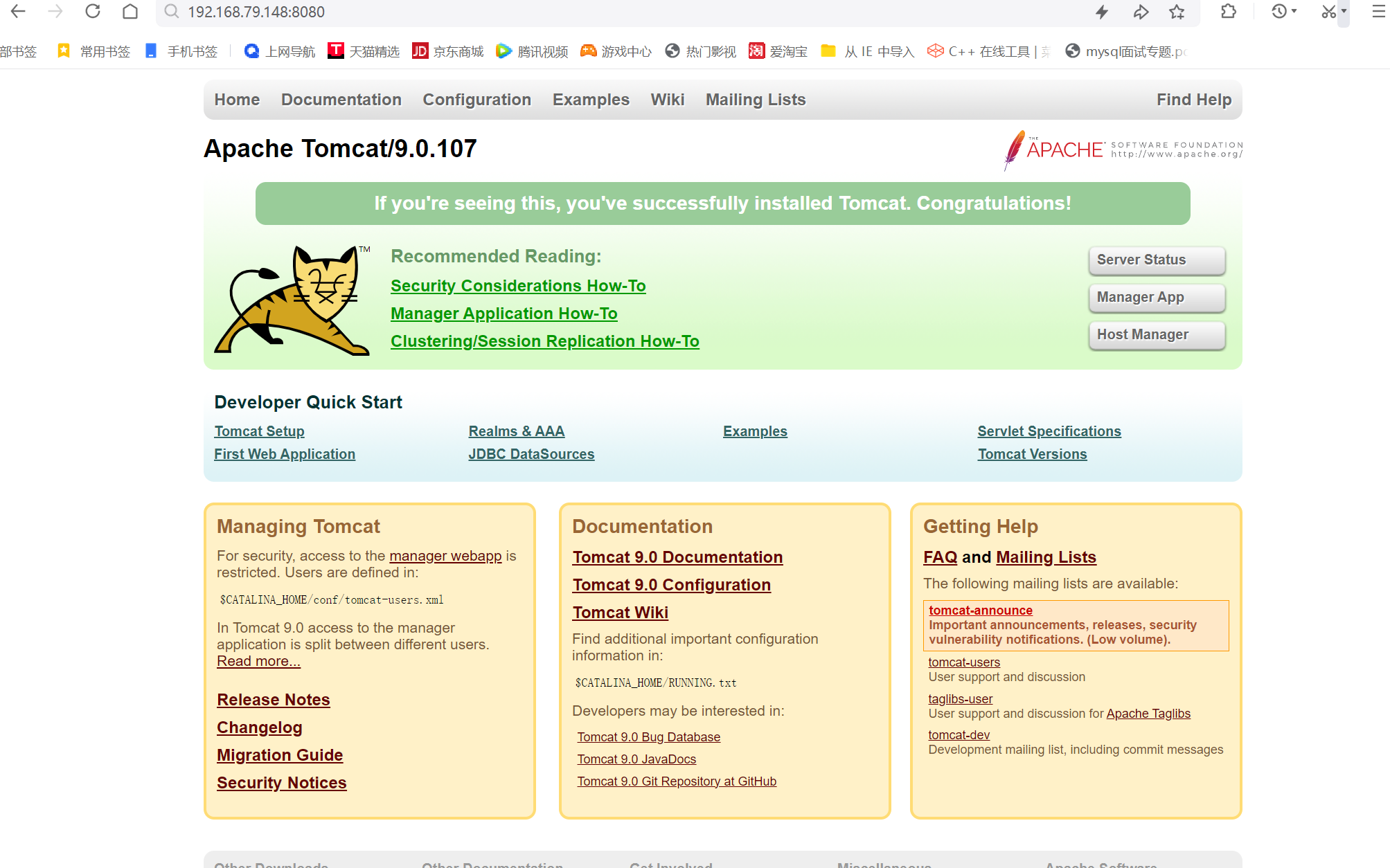The width and height of the screenshot is (1390, 868).
Task: Click the lightning speed-mode icon
Action: pyautogui.click(x=1102, y=12)
